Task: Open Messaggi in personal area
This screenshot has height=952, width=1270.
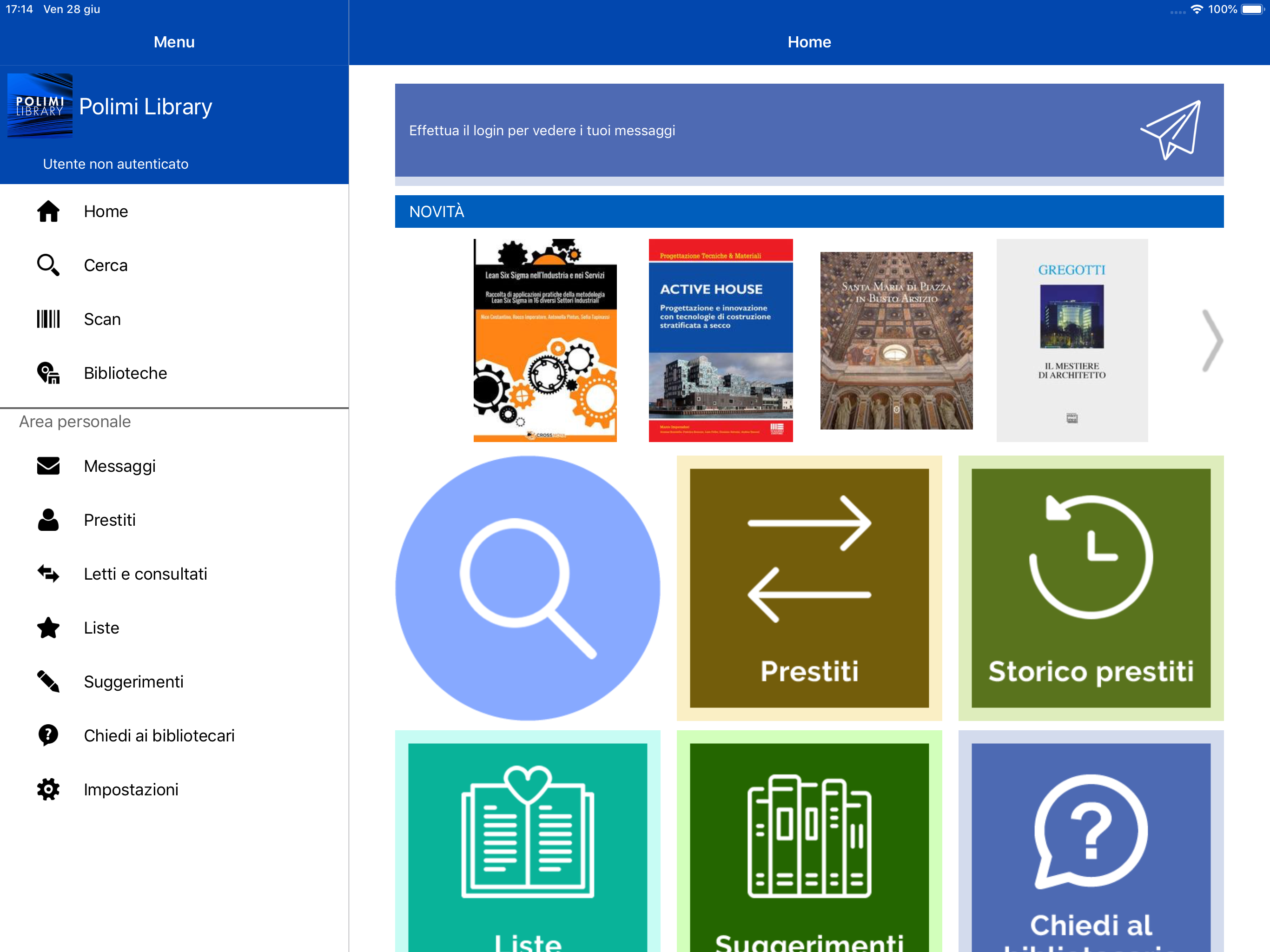Action: tap(119, 466)
